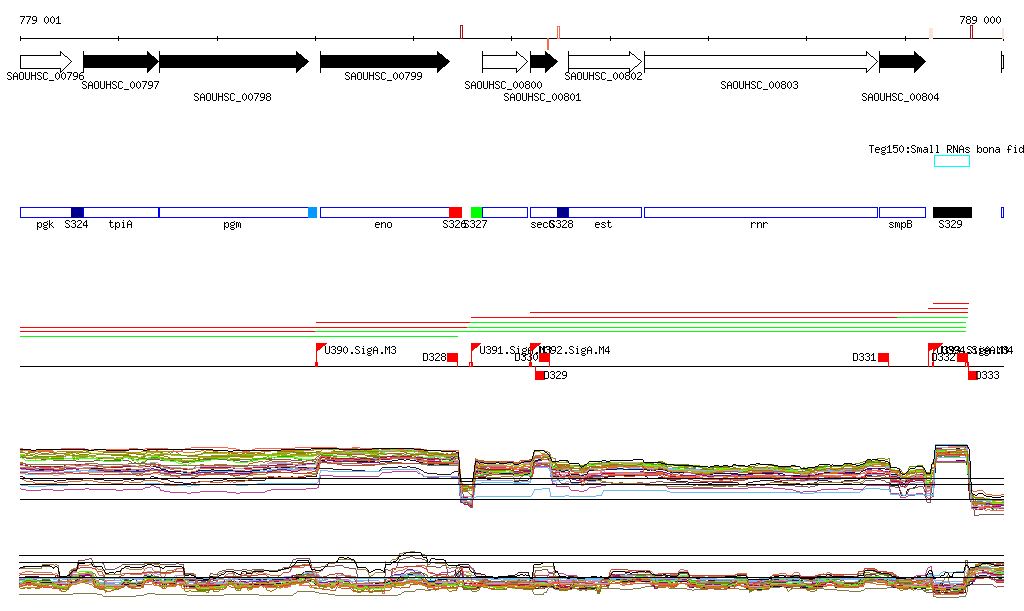The image size is (1024, 611).
Task: Click the black S329 segment block
Action: click(952, 213)
